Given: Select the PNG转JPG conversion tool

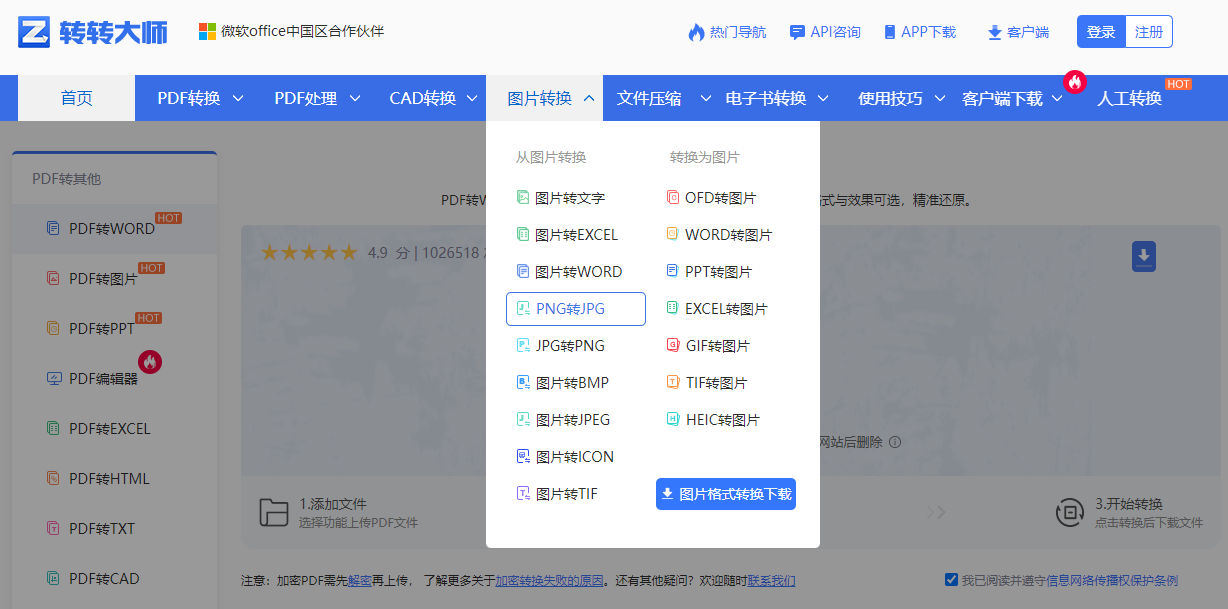Looking at the screenshot, I should [x=576, y=308].
